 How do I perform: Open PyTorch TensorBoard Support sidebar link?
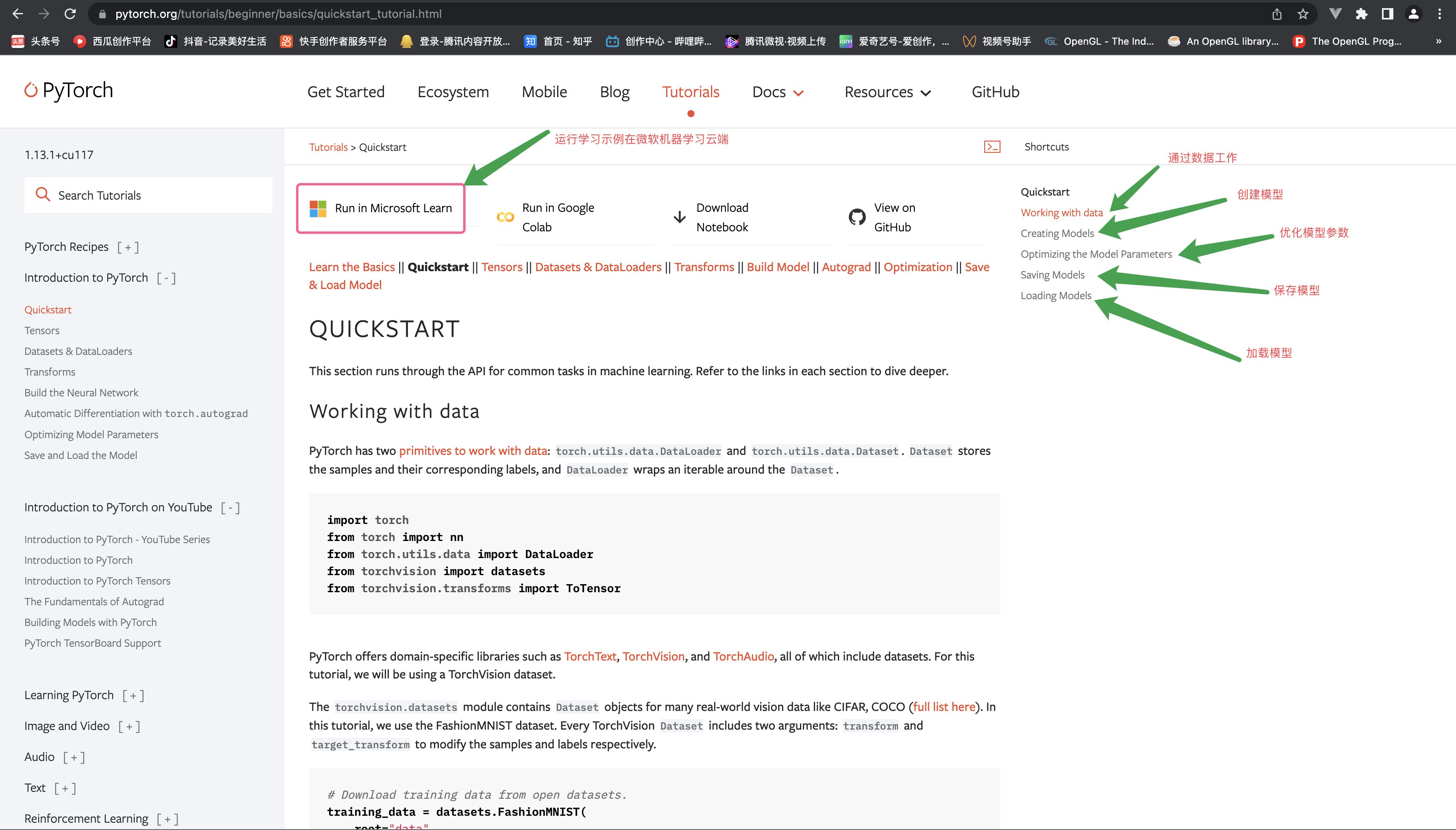(x=92, y=643)
